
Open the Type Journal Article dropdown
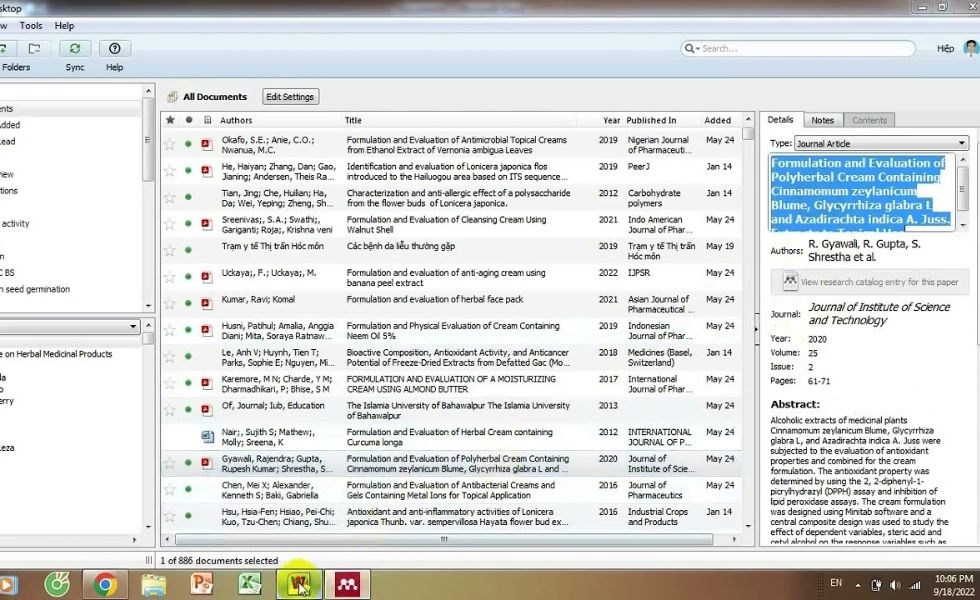coord(881,143)
